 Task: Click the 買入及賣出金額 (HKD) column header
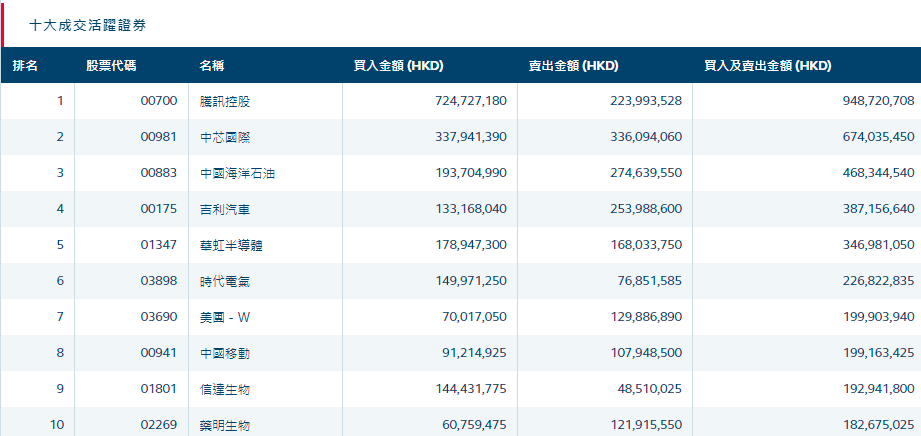coord(768,66)
